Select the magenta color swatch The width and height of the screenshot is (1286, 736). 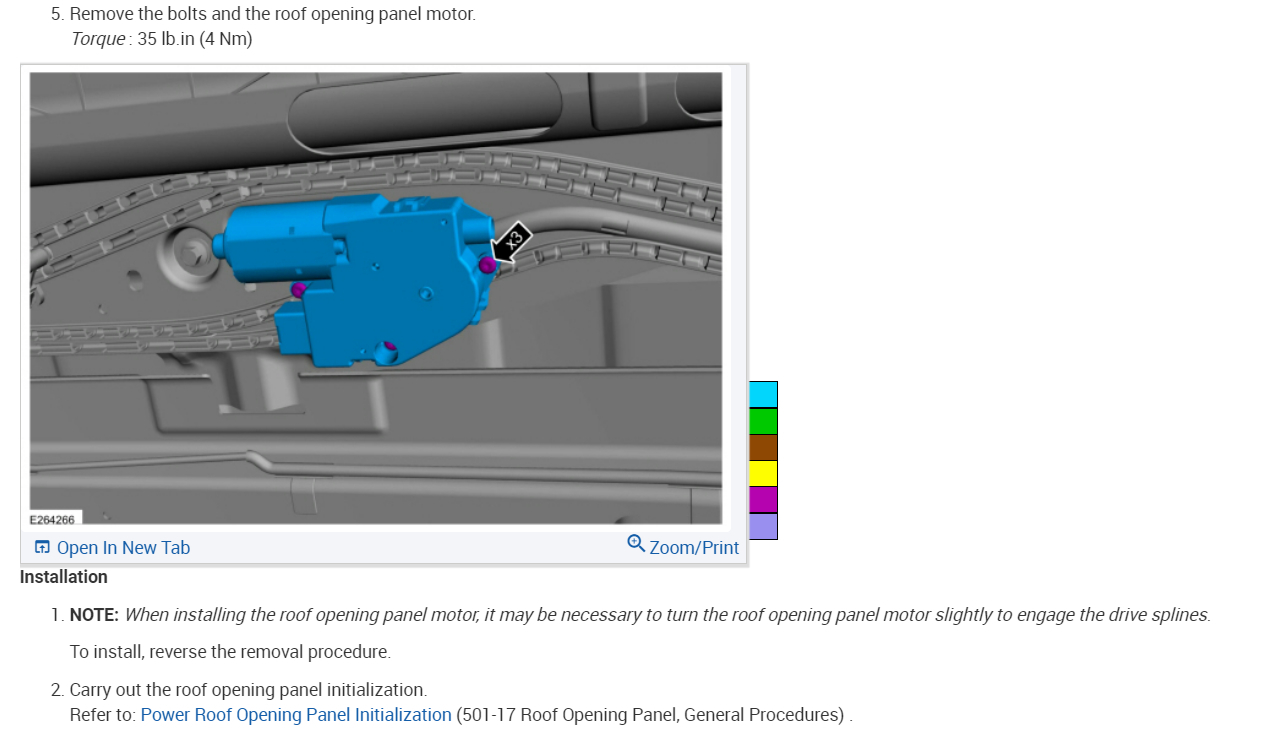(x=763, y=500)
